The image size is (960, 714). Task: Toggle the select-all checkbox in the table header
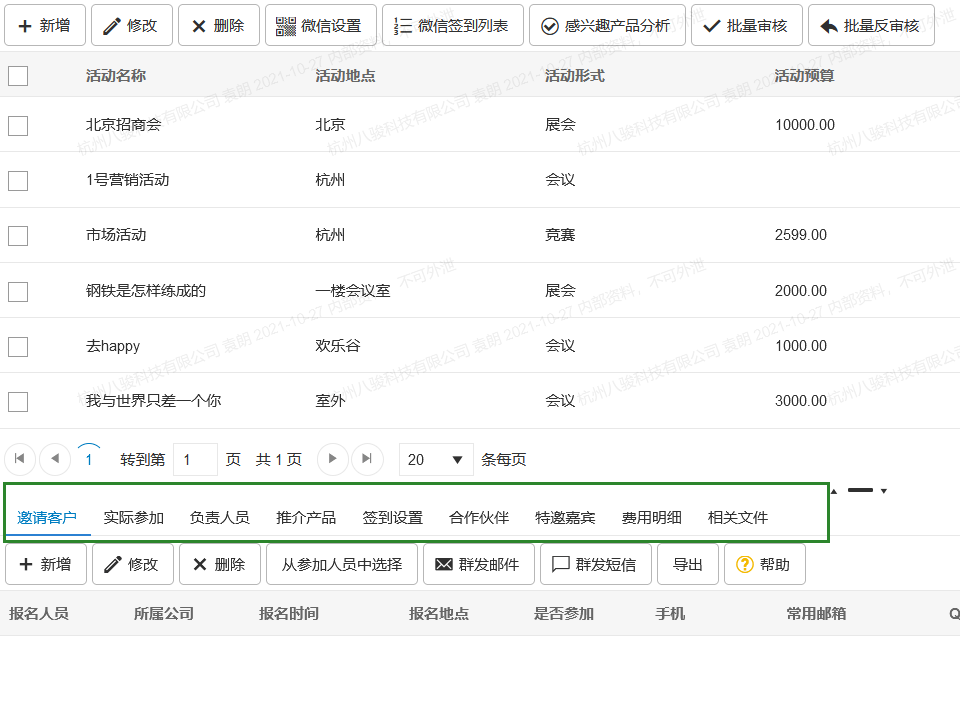tap(18, 76)
